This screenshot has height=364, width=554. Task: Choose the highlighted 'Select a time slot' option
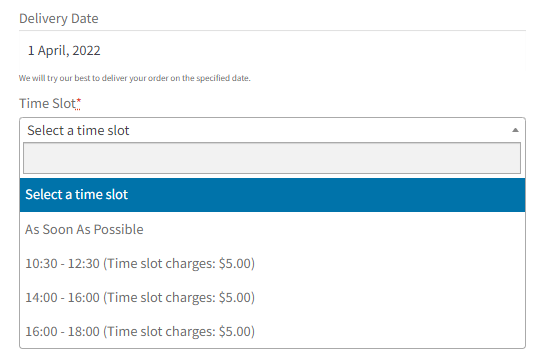tap(272, 195)
